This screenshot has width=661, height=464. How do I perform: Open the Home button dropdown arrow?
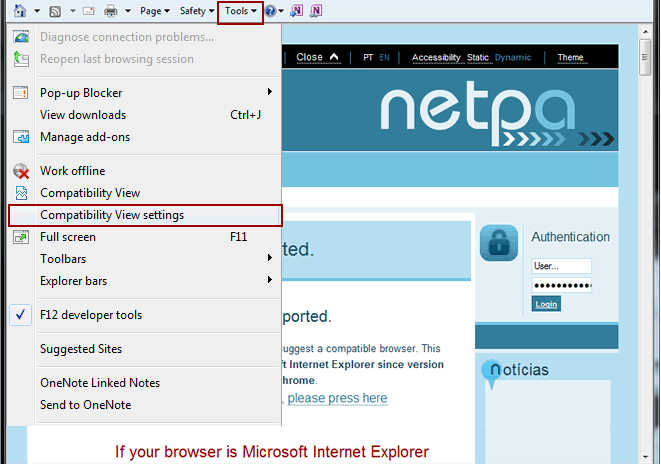point(37,11)
